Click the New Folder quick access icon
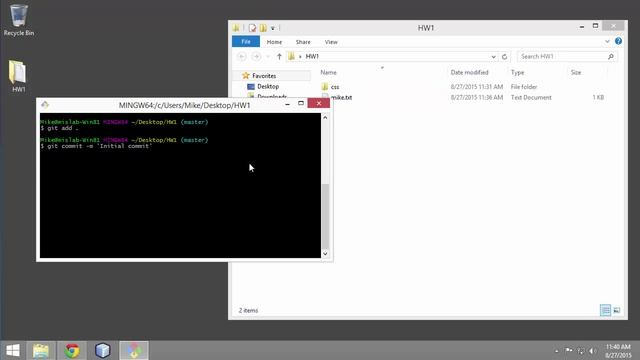640x360 pixels. pos(263,28)
